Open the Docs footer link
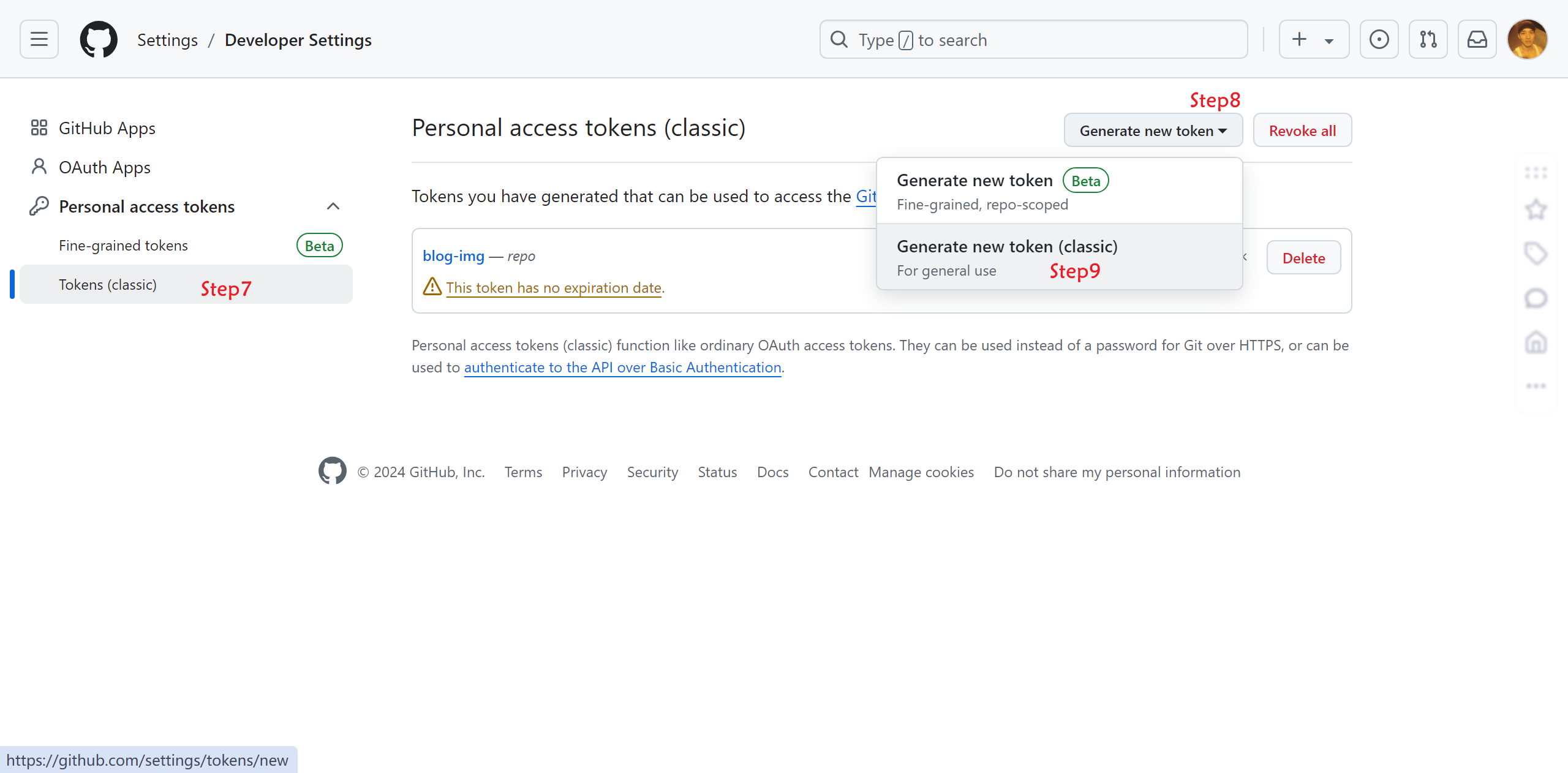 [772, 472]
